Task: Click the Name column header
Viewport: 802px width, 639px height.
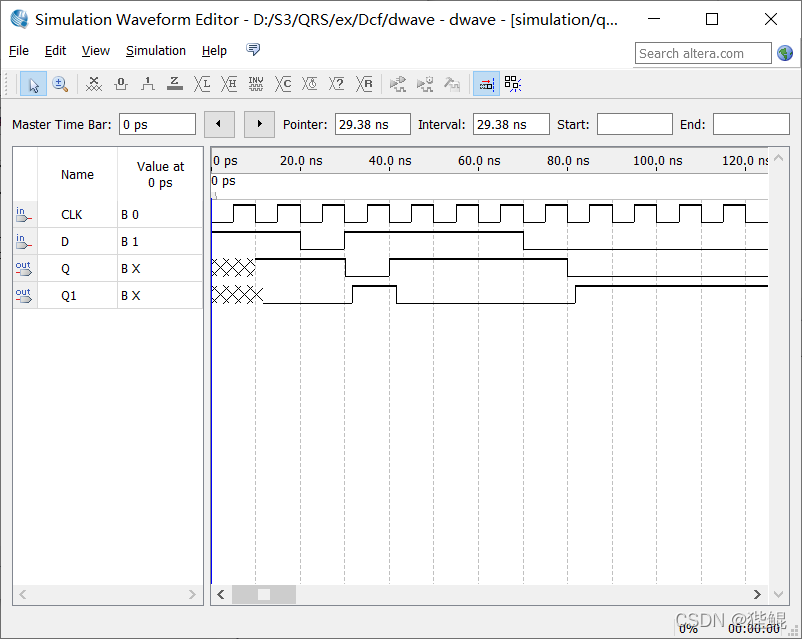Action: point(77,174)
